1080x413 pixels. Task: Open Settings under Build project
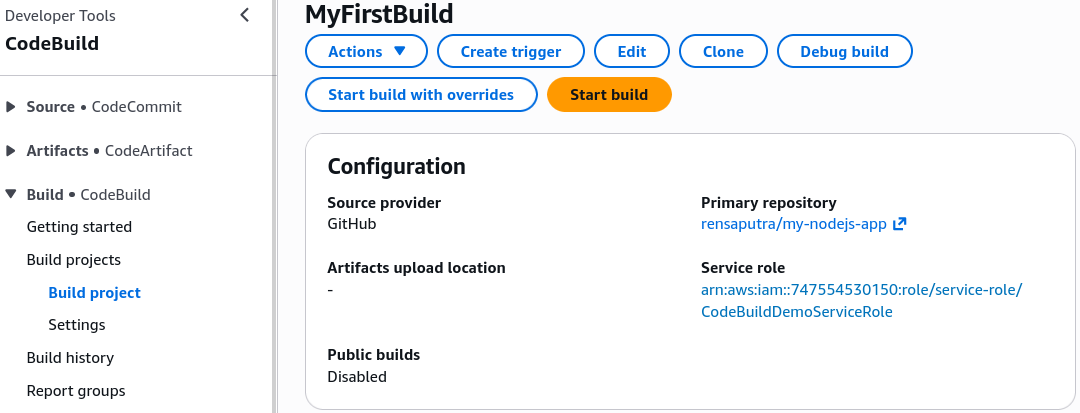76,324
